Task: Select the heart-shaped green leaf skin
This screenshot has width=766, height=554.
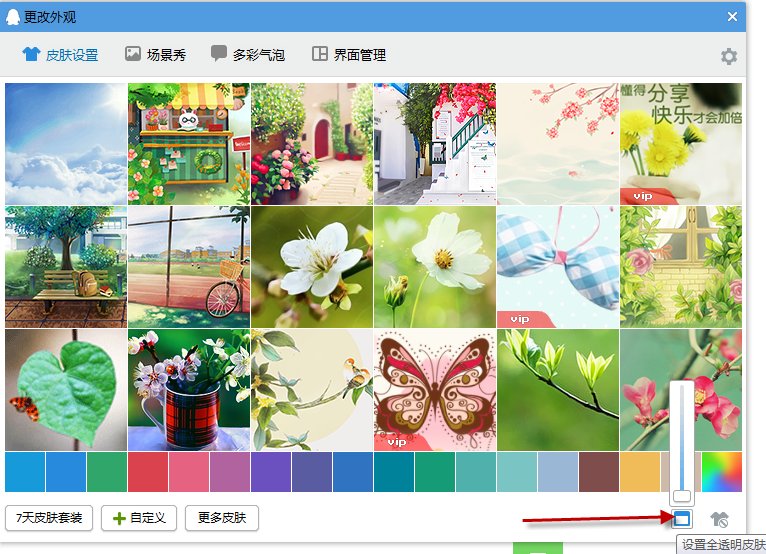Action: click(x=66, y=390)
